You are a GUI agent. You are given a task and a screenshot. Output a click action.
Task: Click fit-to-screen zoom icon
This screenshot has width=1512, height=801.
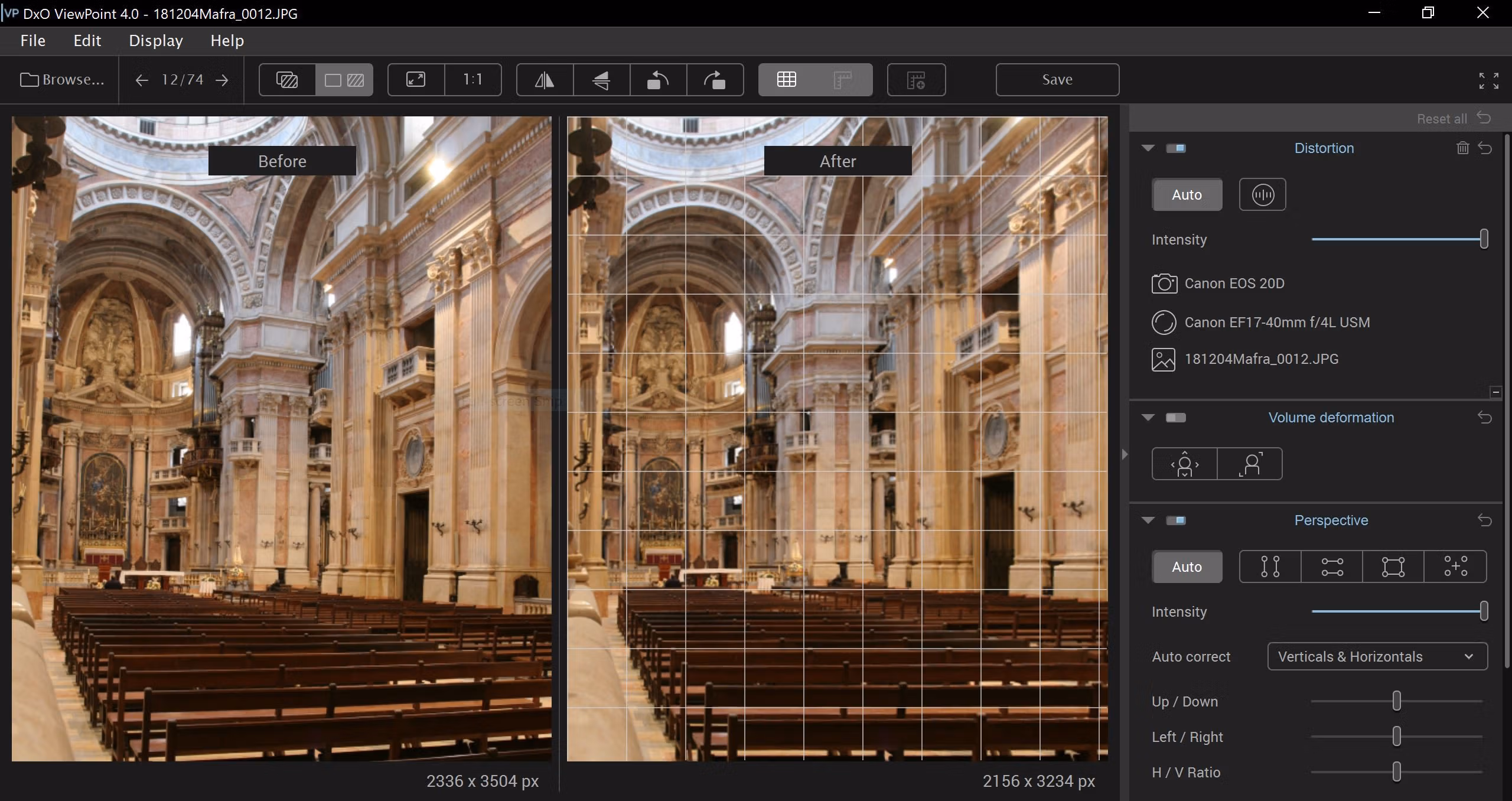[416, 80]
